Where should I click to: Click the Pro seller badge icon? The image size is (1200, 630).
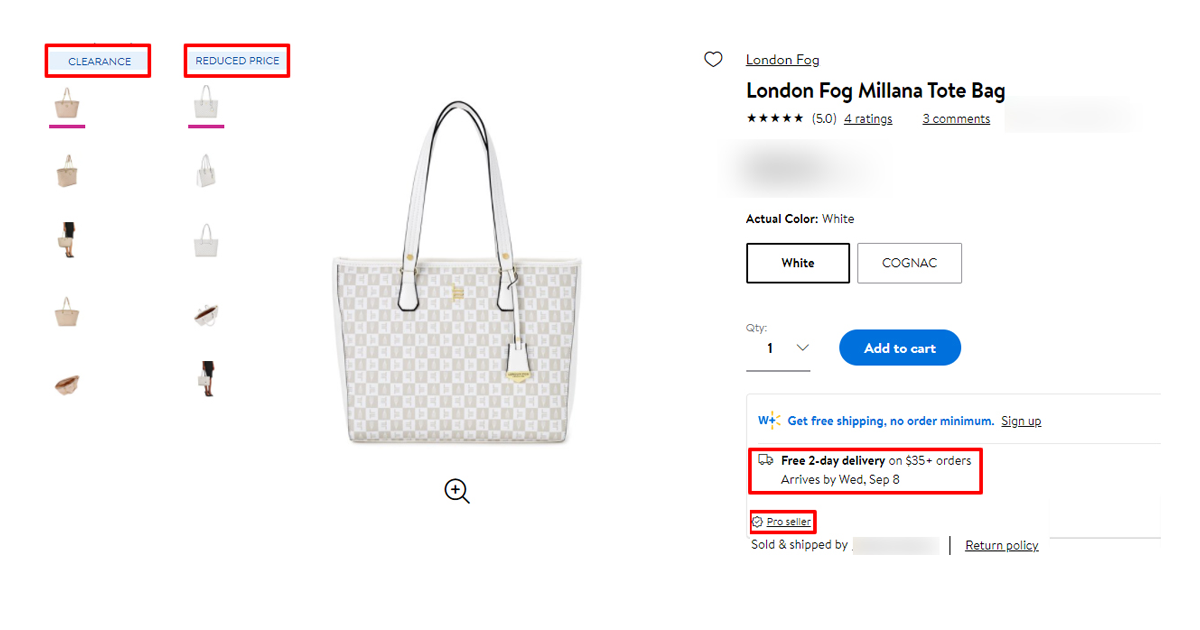coord(758,521)
